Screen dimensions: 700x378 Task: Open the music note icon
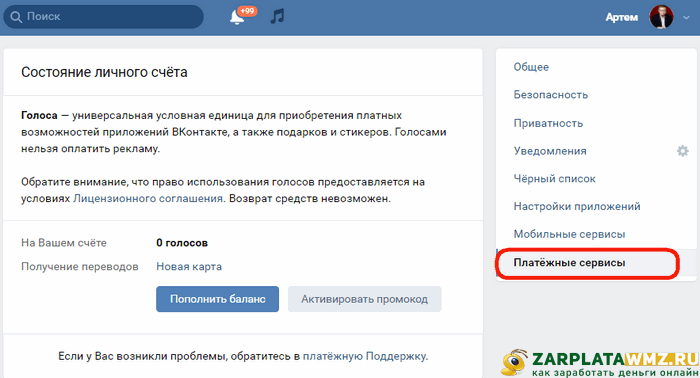tap(277, 17)
